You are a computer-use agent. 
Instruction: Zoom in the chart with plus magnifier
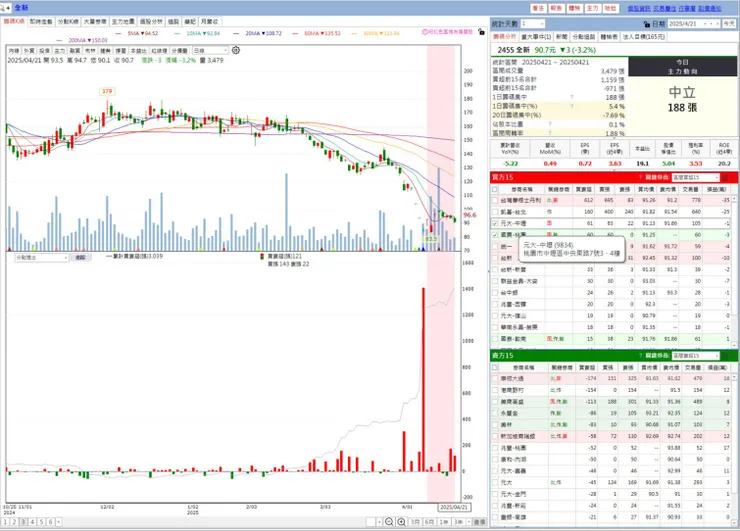coord(401,522)
